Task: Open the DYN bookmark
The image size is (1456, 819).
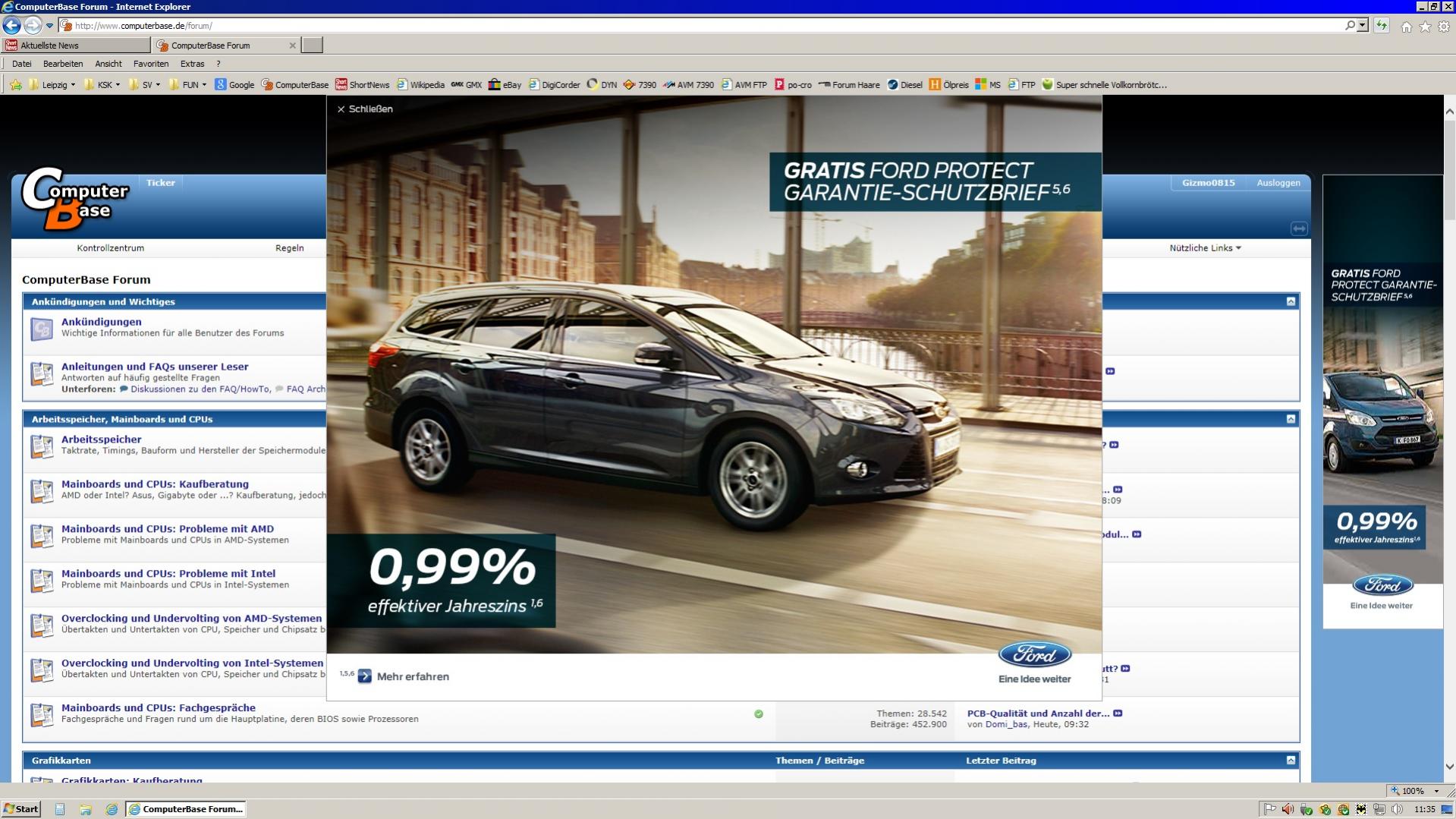Action: (x=602, y=85)
